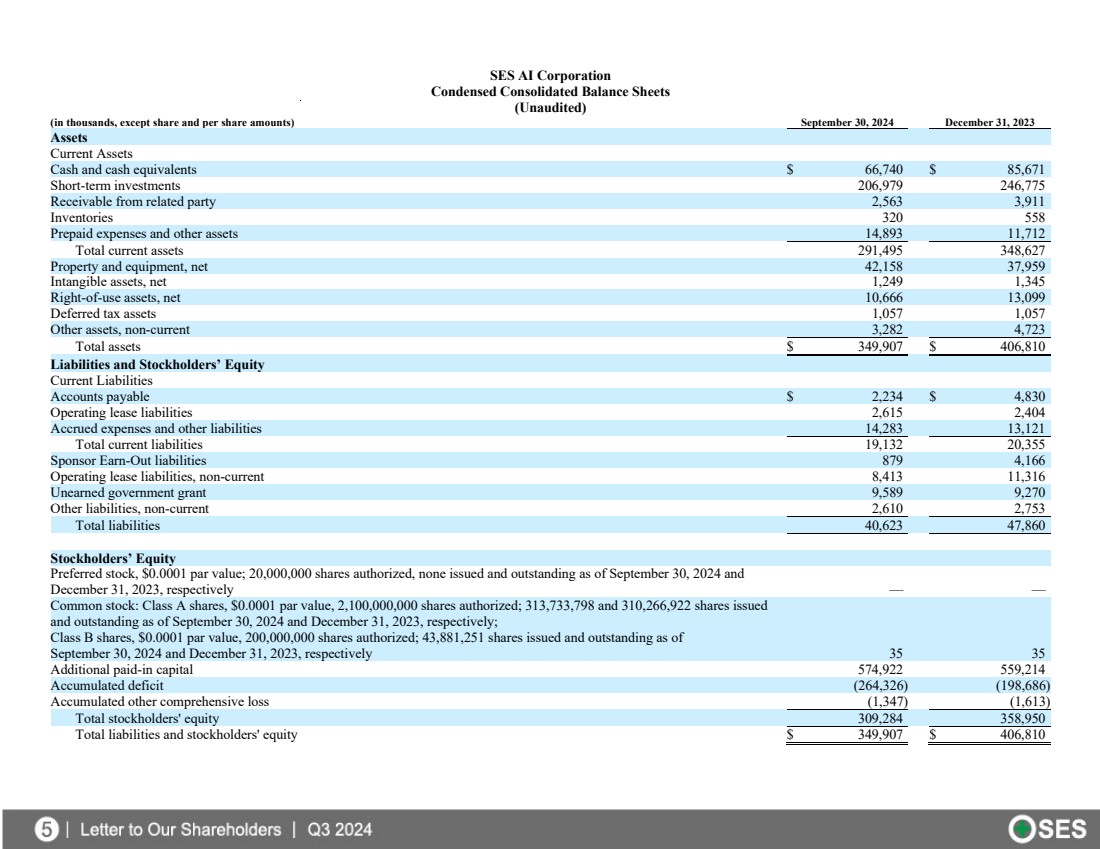
Task: Click the 'Other liabilities, non-current' label
Action: point(130,509)
